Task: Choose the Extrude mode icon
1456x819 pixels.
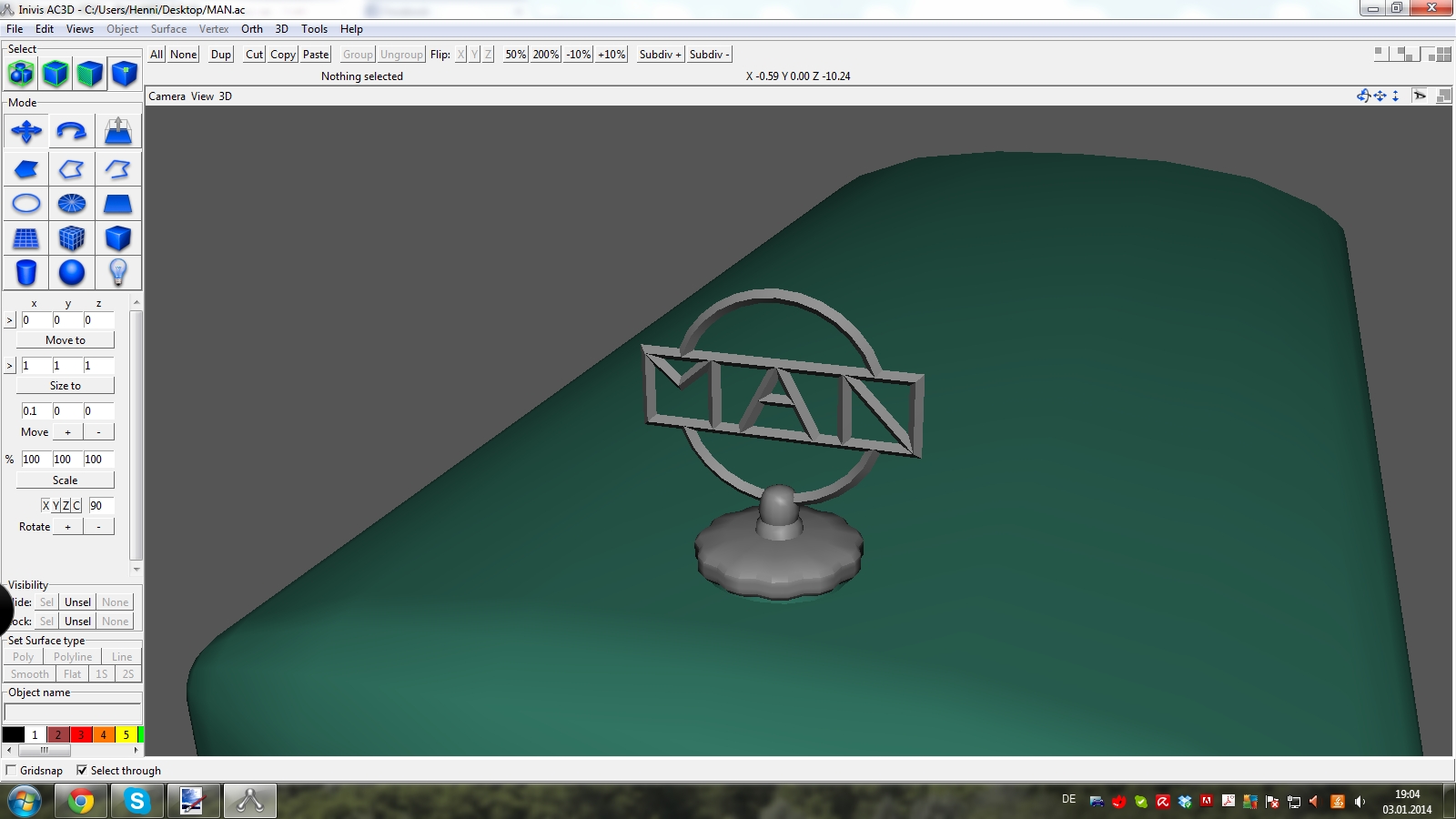Action: coord(118,132)
